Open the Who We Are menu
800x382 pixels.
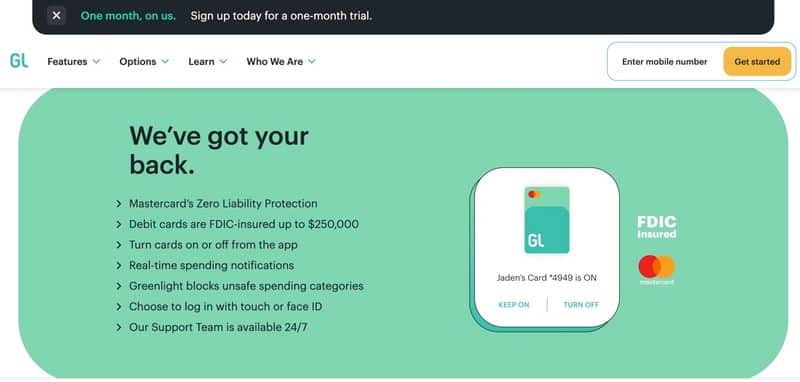(281, 62)
